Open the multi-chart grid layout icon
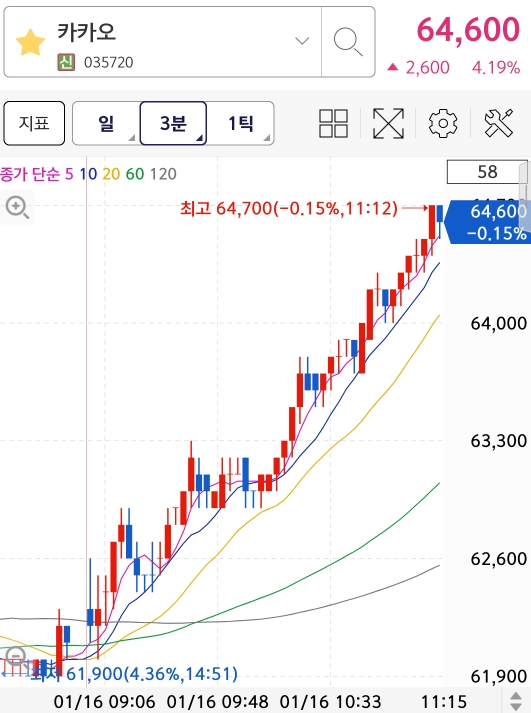The image size is (531, 713). (x=333, y=123)
